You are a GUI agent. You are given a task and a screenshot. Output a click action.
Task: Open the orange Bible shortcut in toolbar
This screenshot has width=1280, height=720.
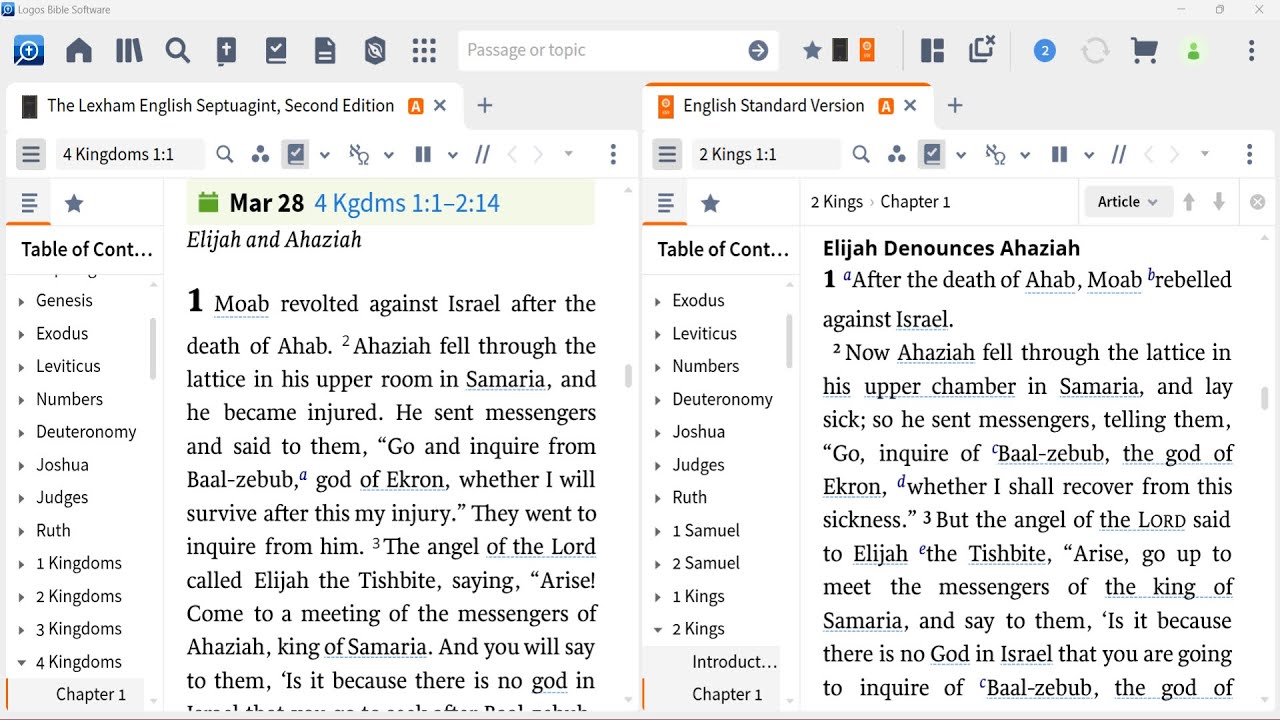[x=867, y=50]
